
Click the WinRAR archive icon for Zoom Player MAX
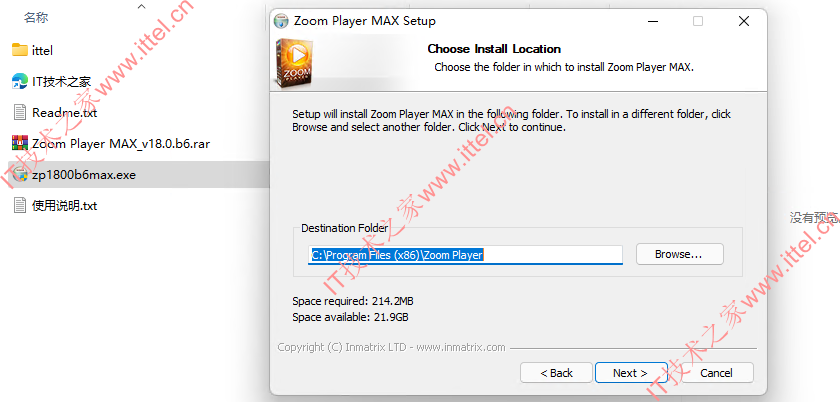click(x=20, y=144)
